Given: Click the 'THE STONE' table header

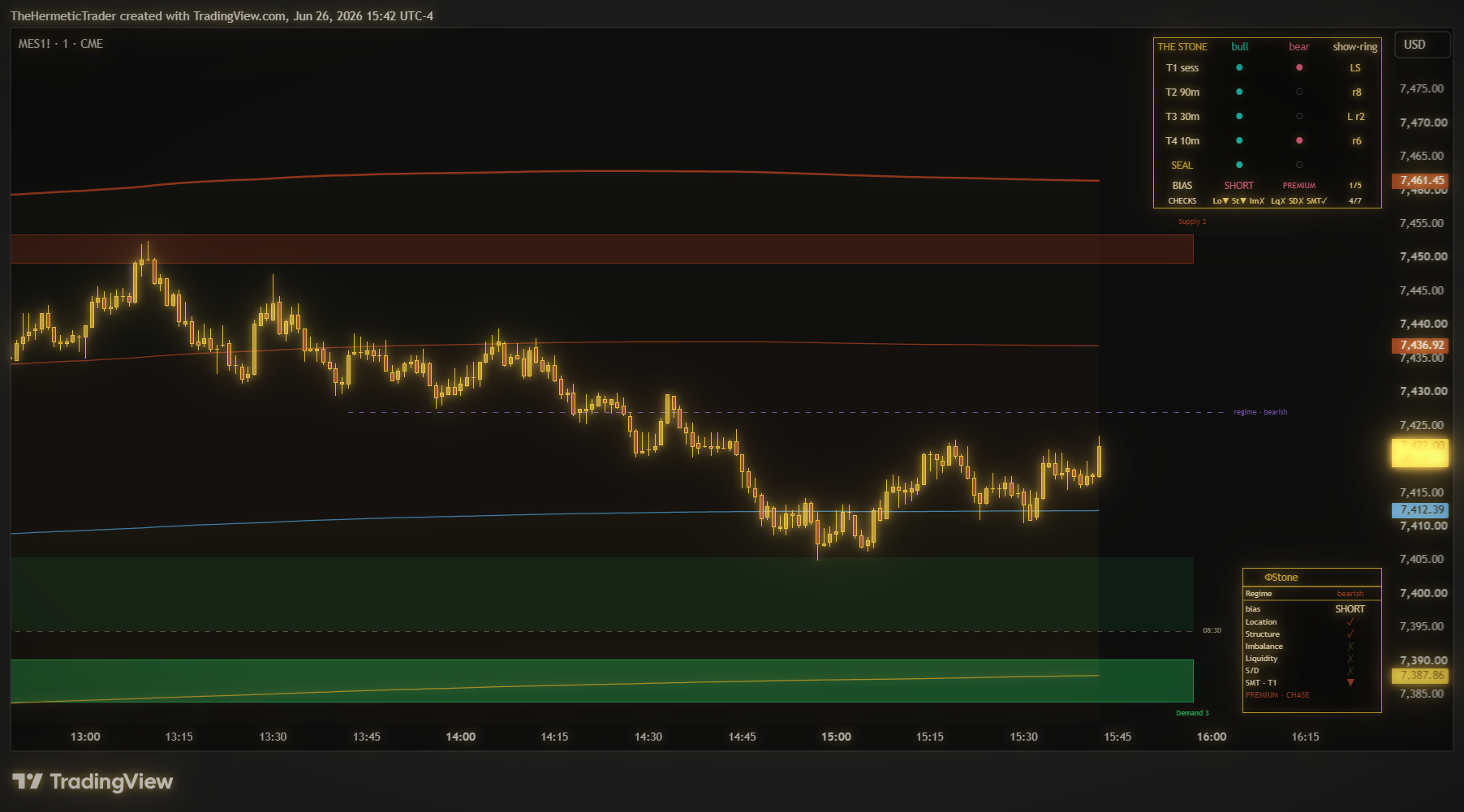Looking at the screenshot, I should 1182,47.
